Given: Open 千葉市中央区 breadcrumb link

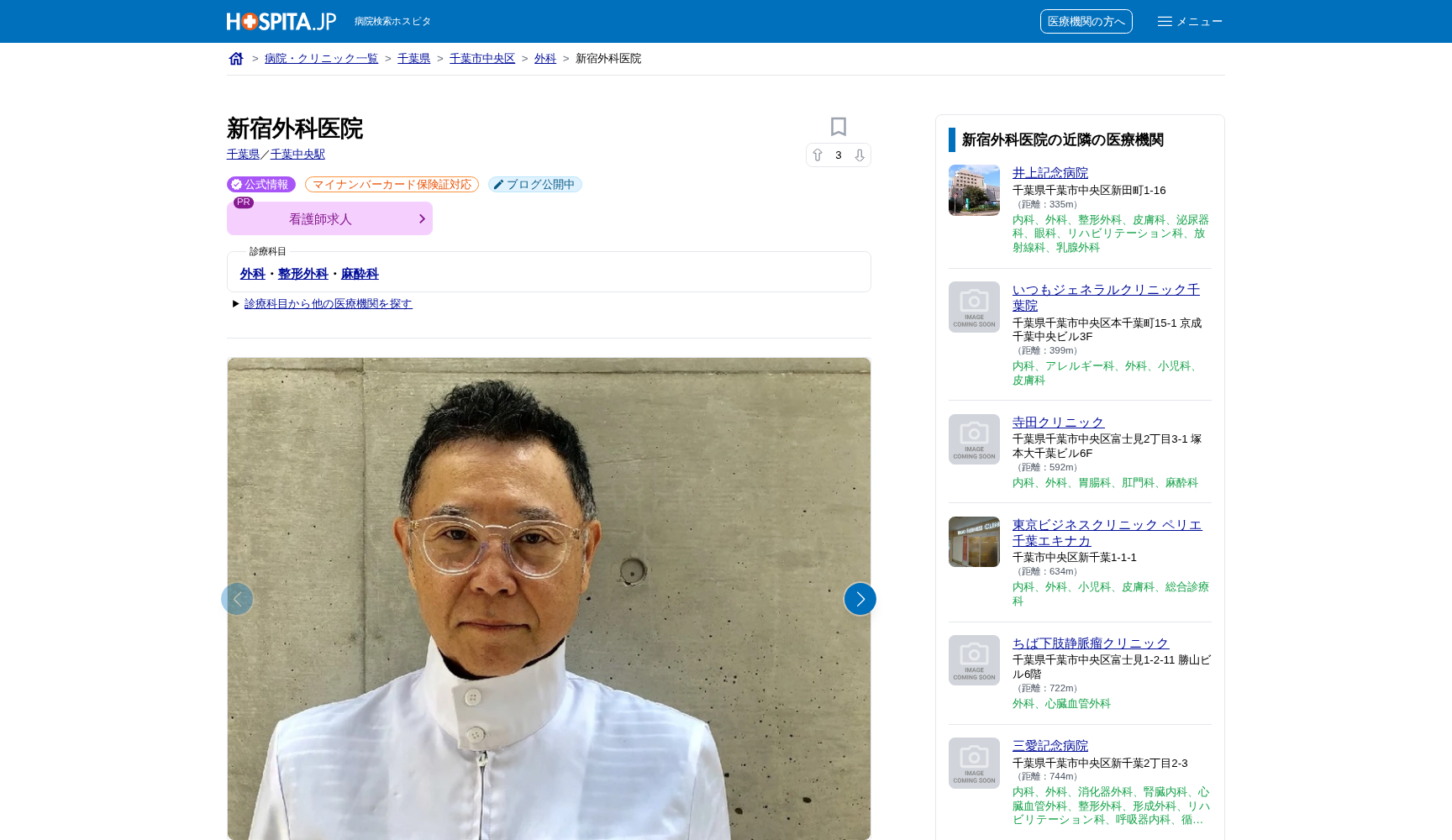Looking at the screenshot, I should click(x=481, y=59).
